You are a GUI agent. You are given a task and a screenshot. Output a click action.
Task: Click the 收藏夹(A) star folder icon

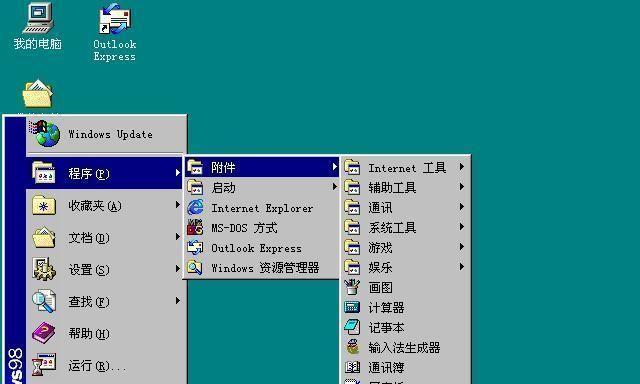(44, 205)
